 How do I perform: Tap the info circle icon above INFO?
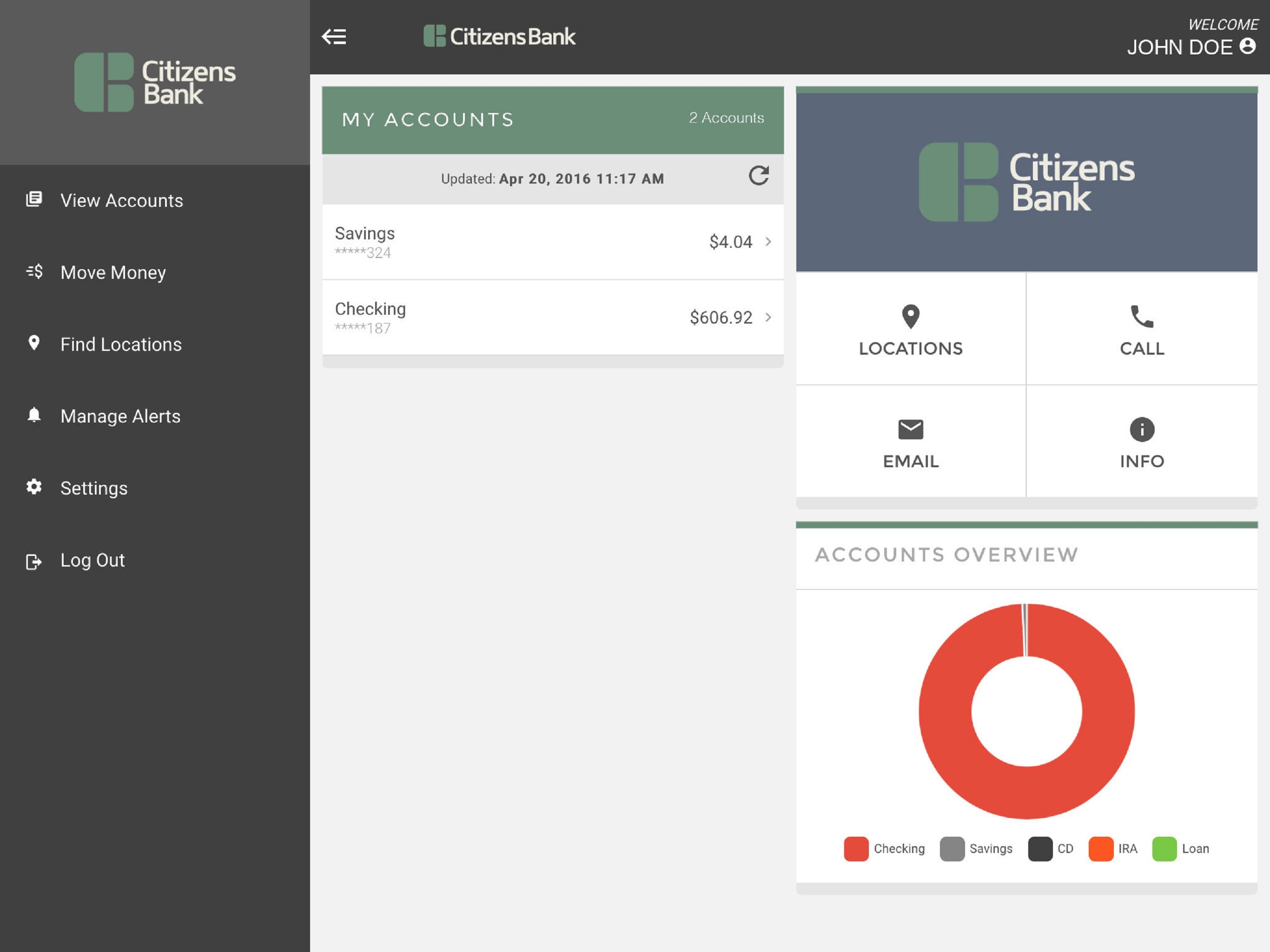(x=1141, y=429)
